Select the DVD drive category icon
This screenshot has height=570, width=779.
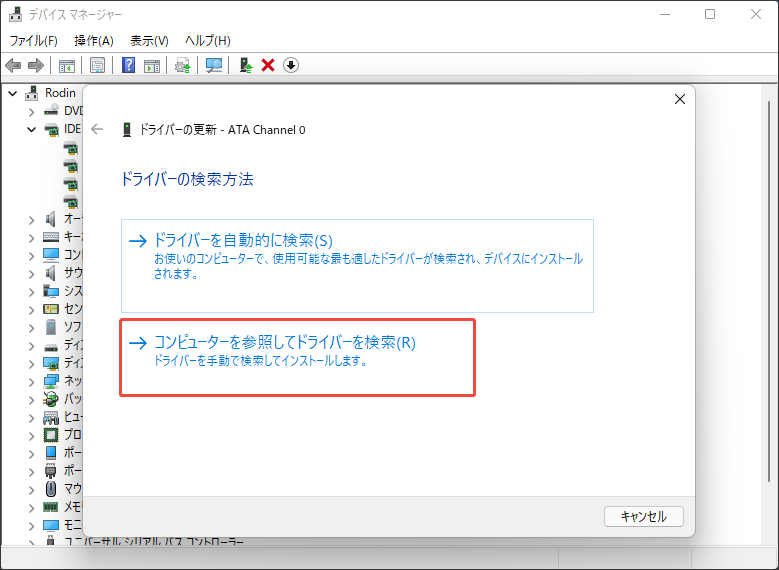[x=51, y=111]
